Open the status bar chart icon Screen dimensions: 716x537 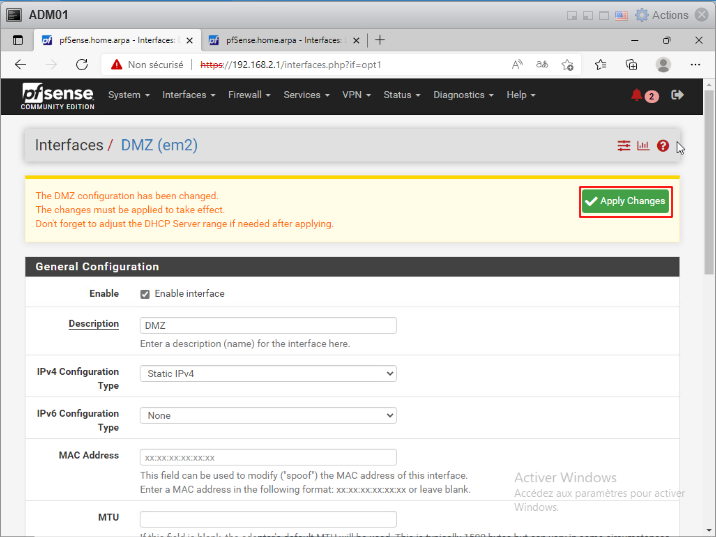[643, 146]
